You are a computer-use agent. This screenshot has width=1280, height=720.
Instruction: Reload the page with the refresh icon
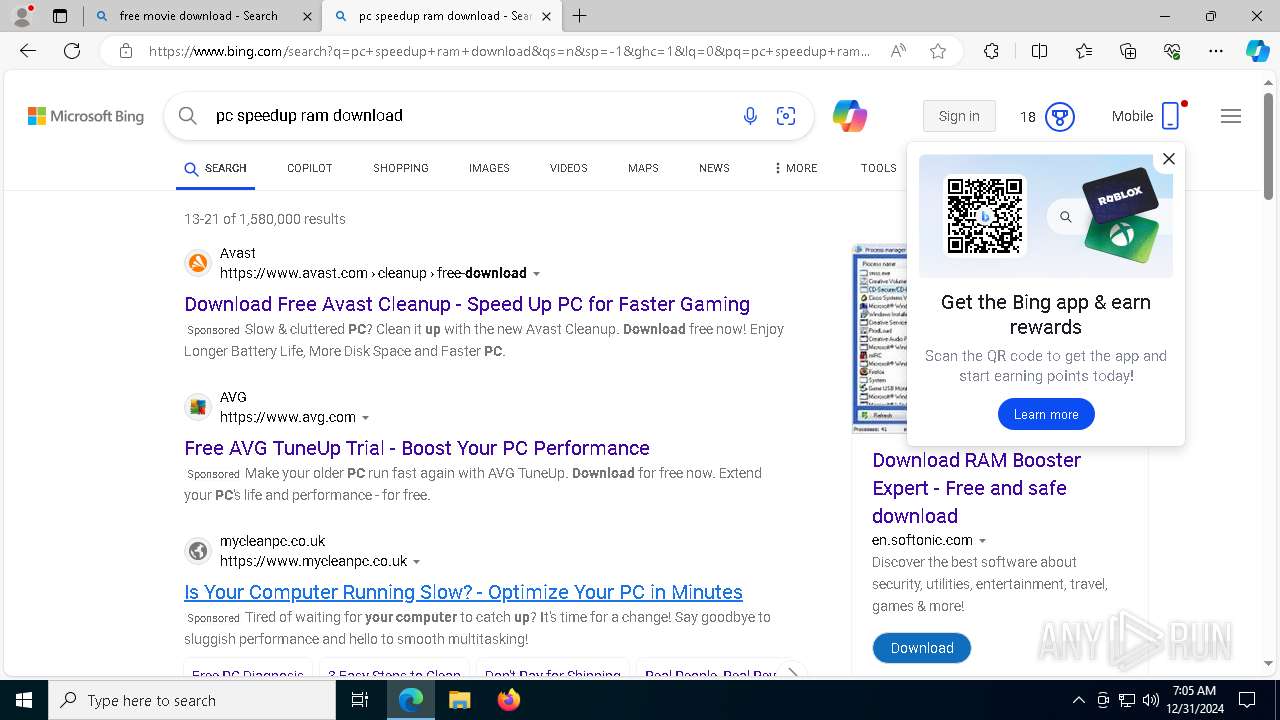72,51
